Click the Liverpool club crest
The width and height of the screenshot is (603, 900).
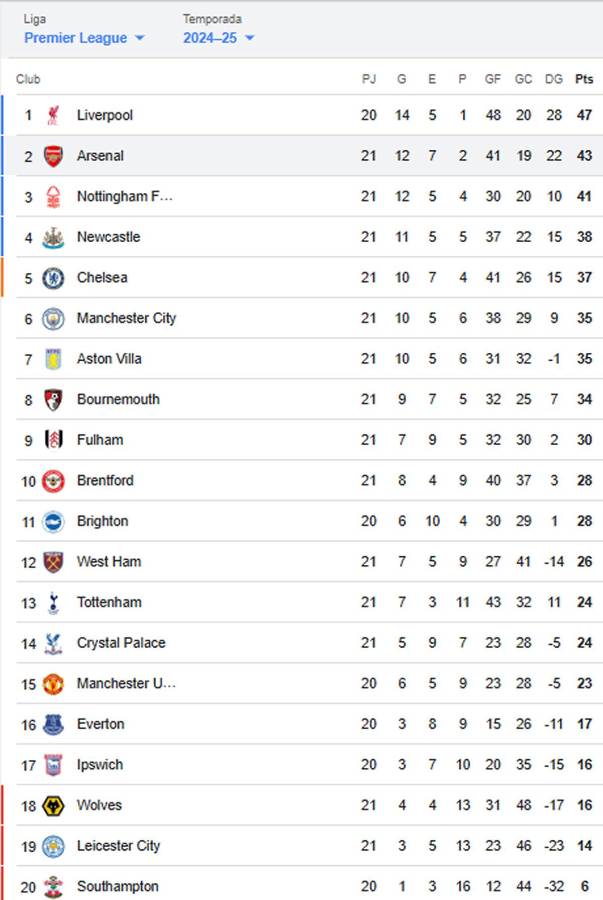(52, 115)
